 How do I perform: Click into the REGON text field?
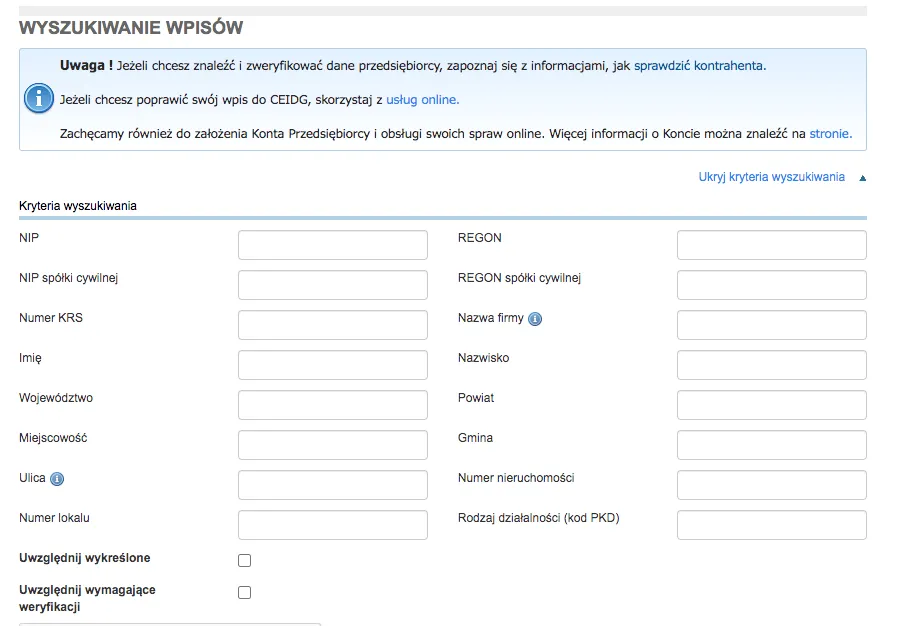pos(771,245)
